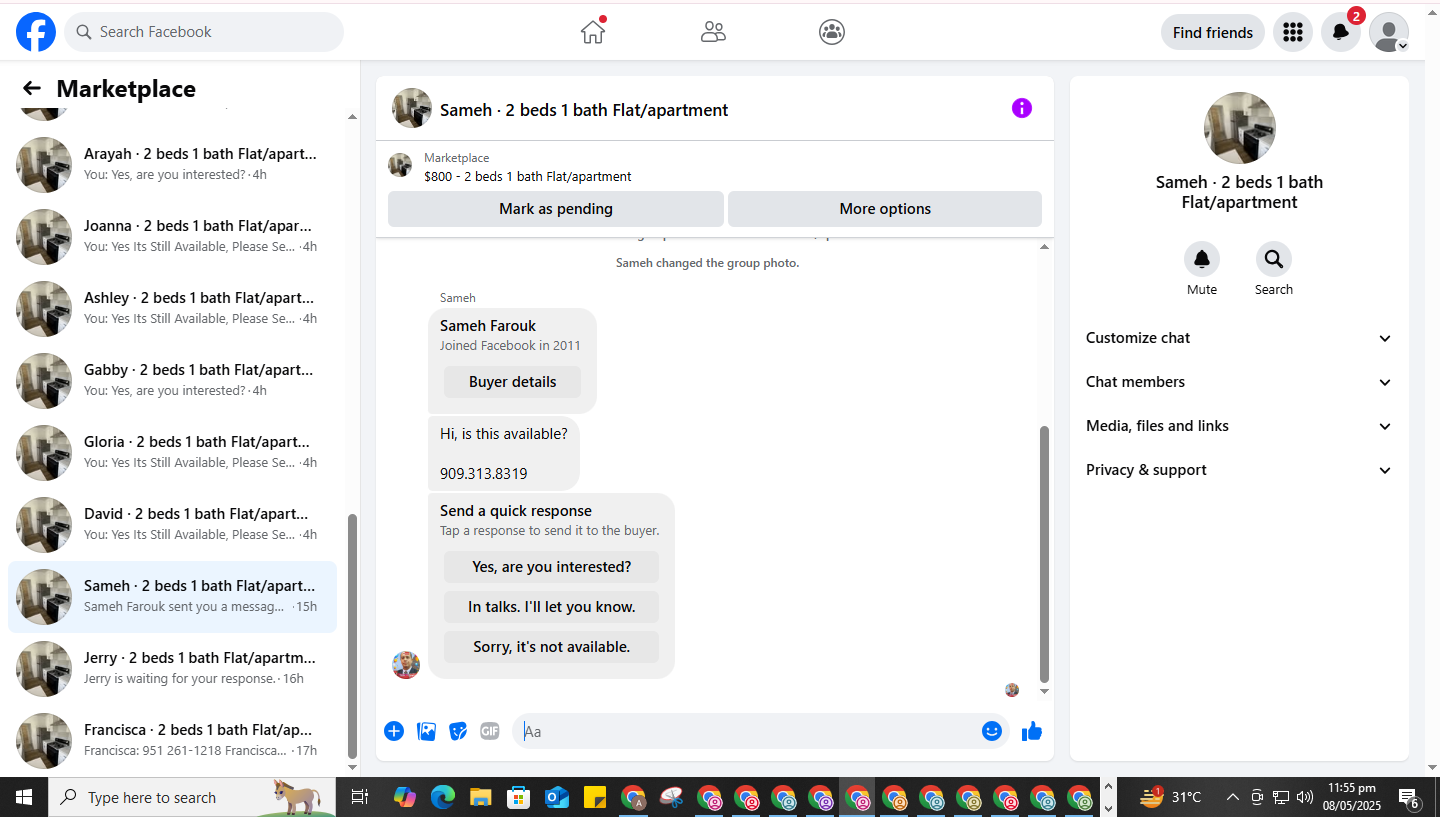The width and height of the screenshot is (1440, 817).
Task: Open Outlook from taskbar
Action: pos(557,797)
